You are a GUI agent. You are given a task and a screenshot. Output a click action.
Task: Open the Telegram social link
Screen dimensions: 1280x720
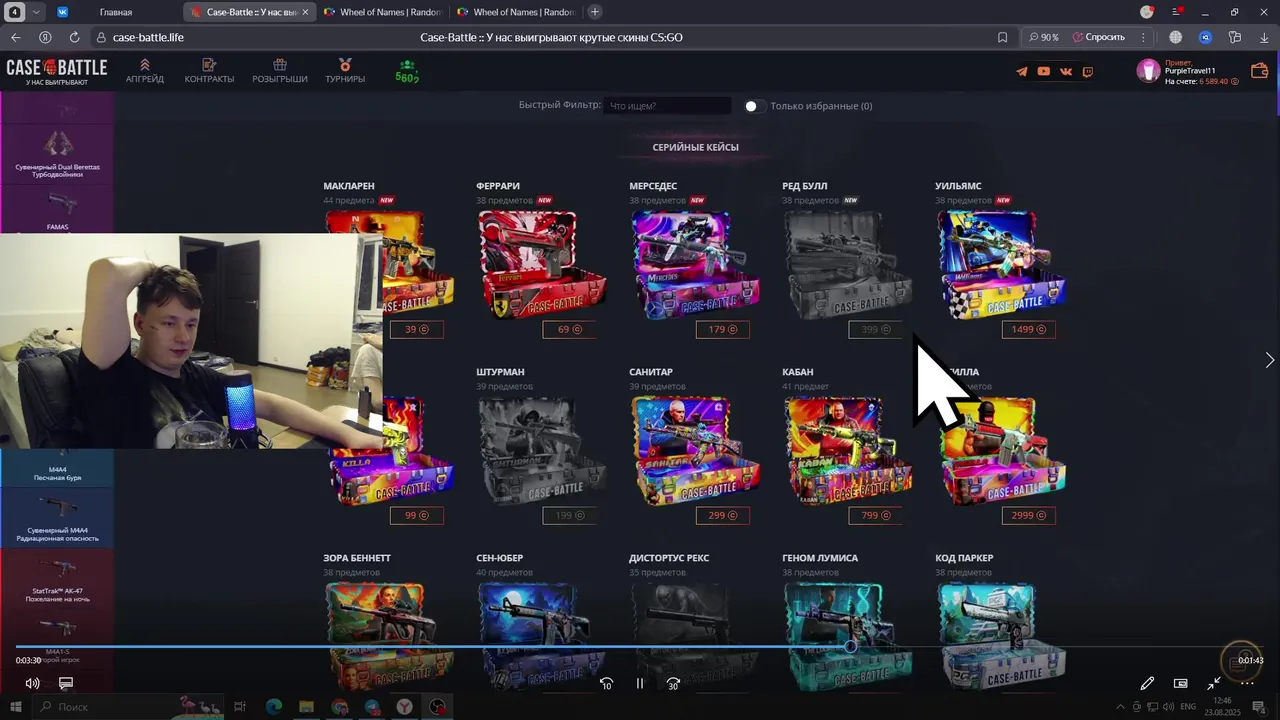point(1022,71)
